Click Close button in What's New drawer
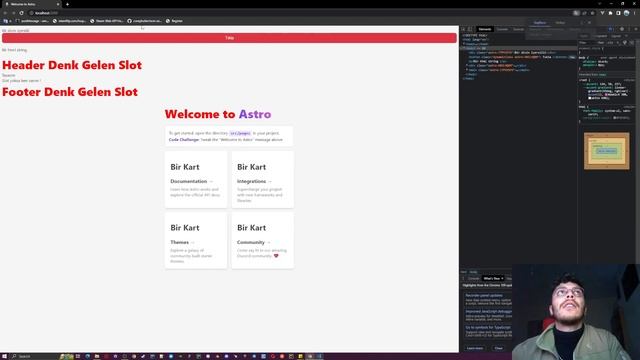Viewport: 640px width, 360px height. coord(499,348)
